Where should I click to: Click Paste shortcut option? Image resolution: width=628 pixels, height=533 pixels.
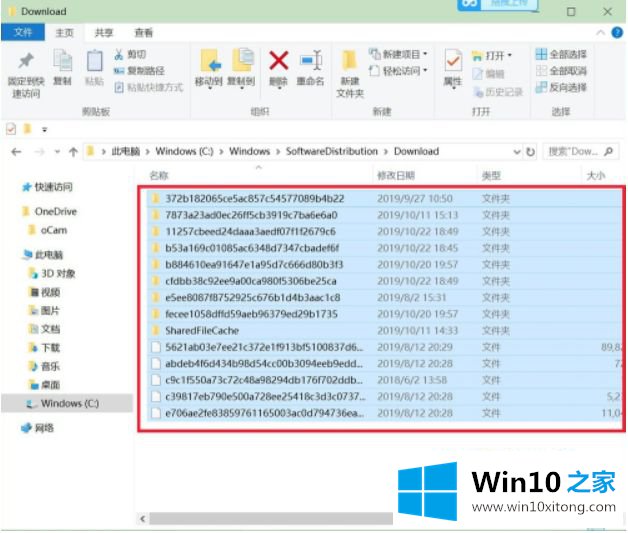pos(149,87)
